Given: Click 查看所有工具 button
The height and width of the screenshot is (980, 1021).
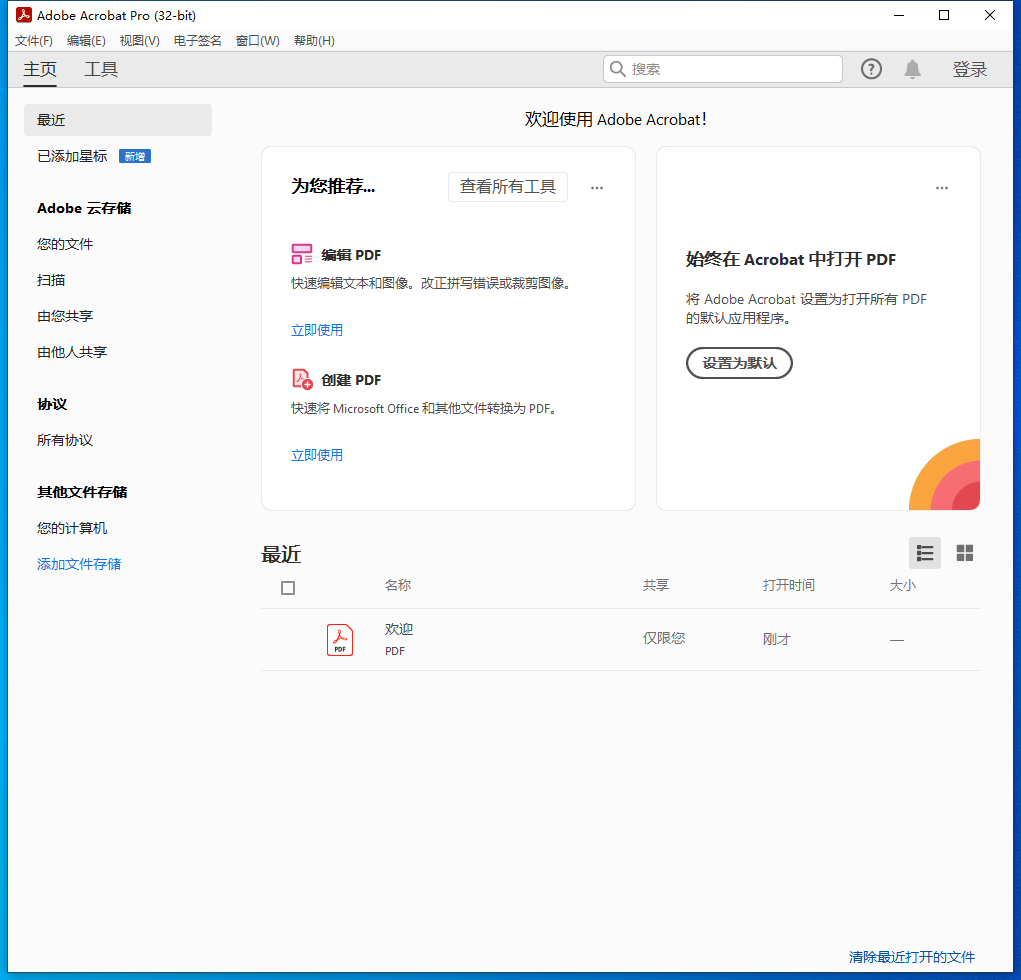Looking at the screenshot, I should pos(507,187).
